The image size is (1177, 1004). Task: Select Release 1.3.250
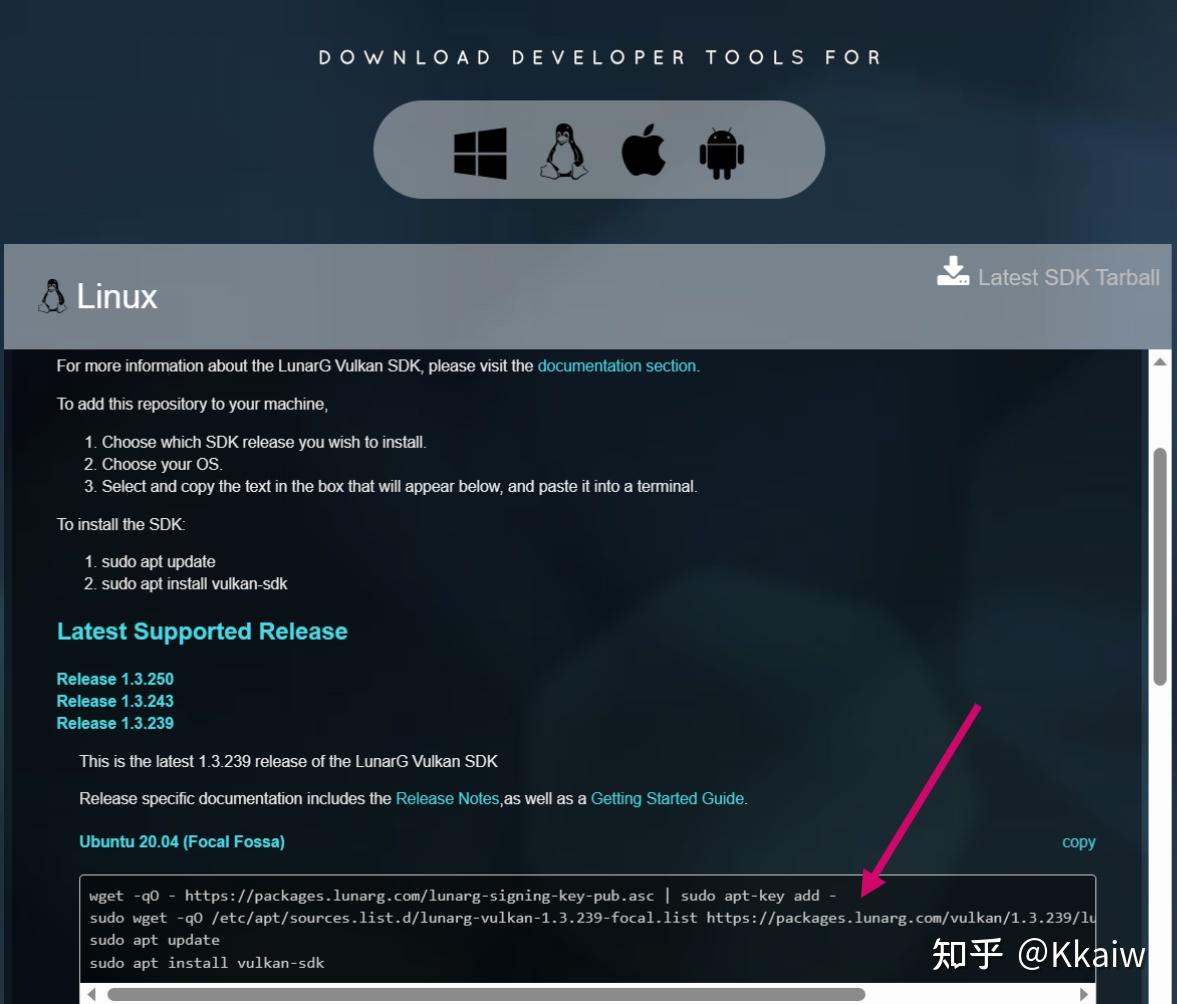tap(114, 679)
